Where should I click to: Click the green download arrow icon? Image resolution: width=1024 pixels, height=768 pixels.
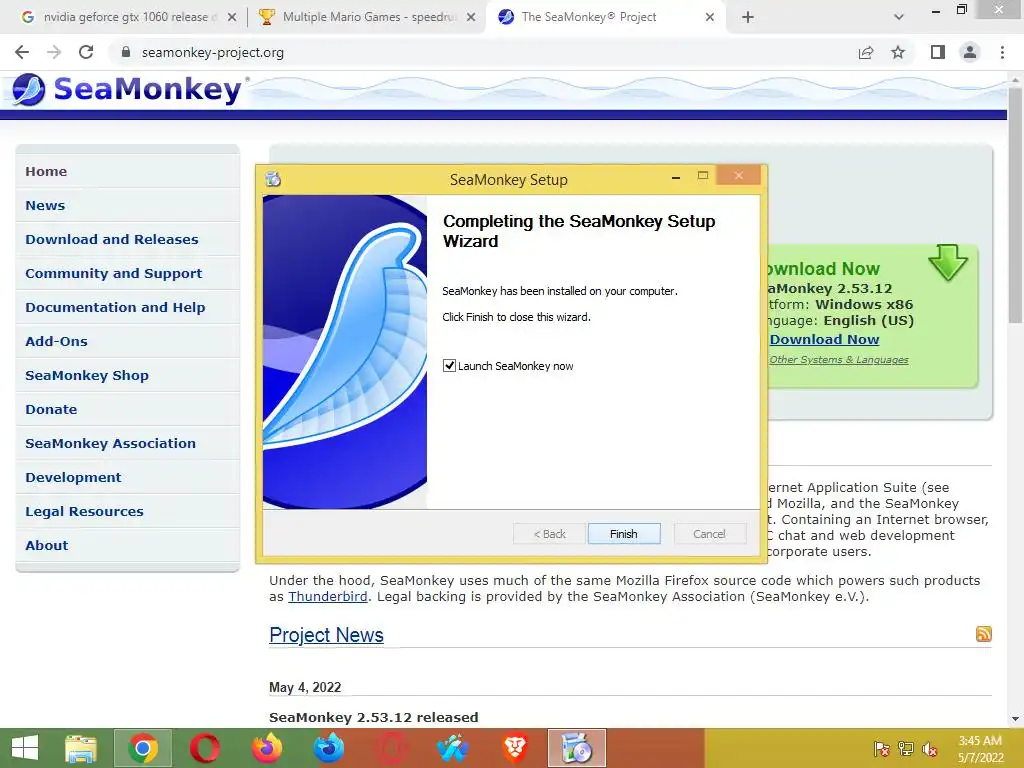pyautogui.click(x=948, y=263)
